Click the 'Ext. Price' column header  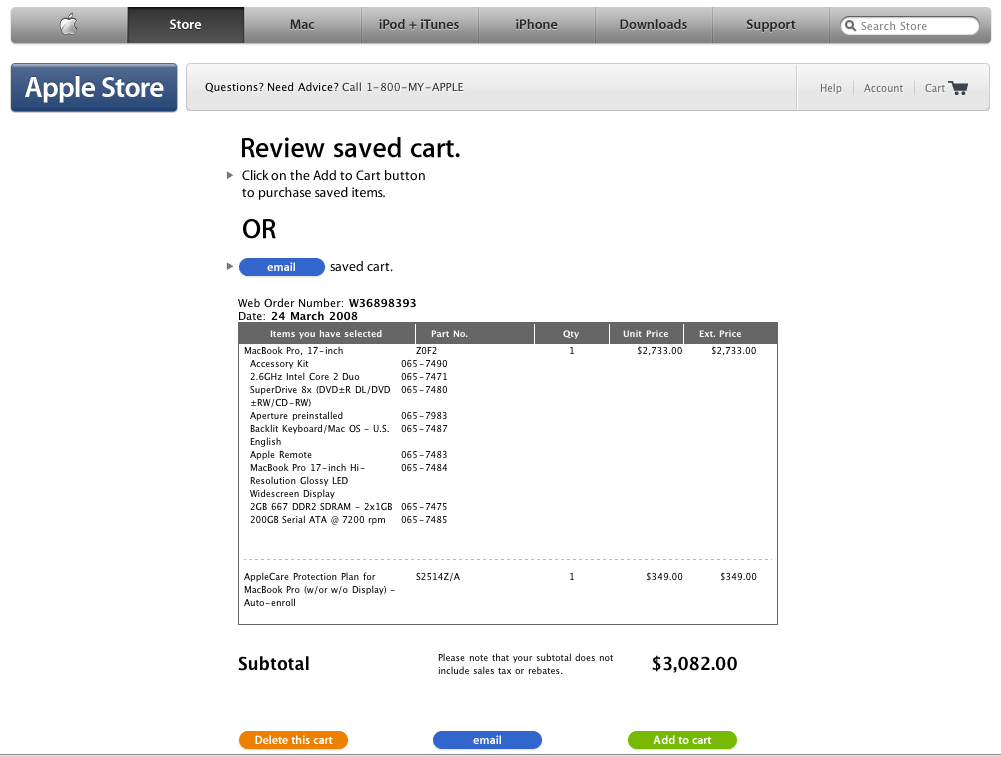click(x=720, y=334)
